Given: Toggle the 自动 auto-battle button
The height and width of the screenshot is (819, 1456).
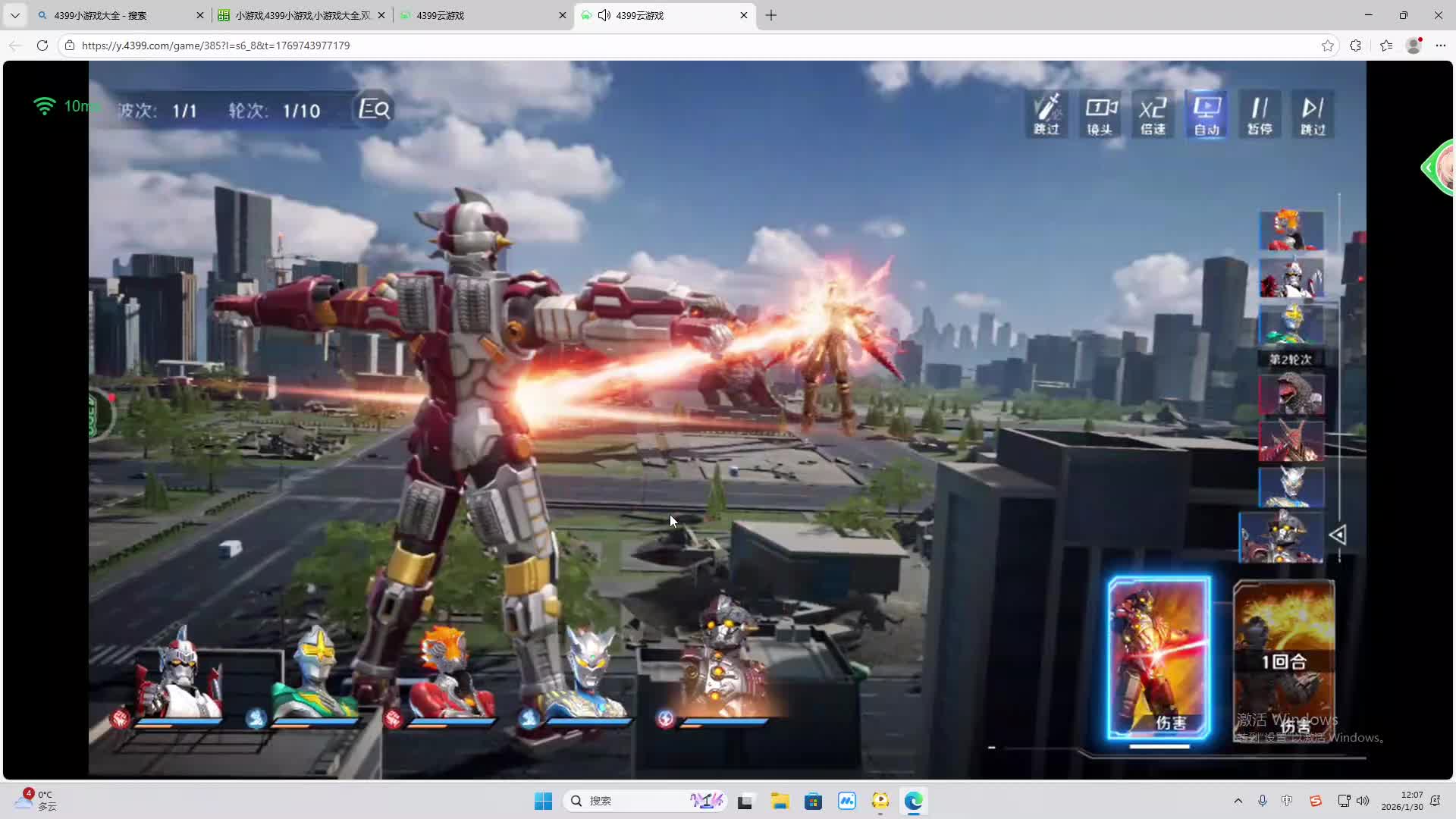Looking at the screenshot, I should pyautogui.click(x=1207, y=115).
